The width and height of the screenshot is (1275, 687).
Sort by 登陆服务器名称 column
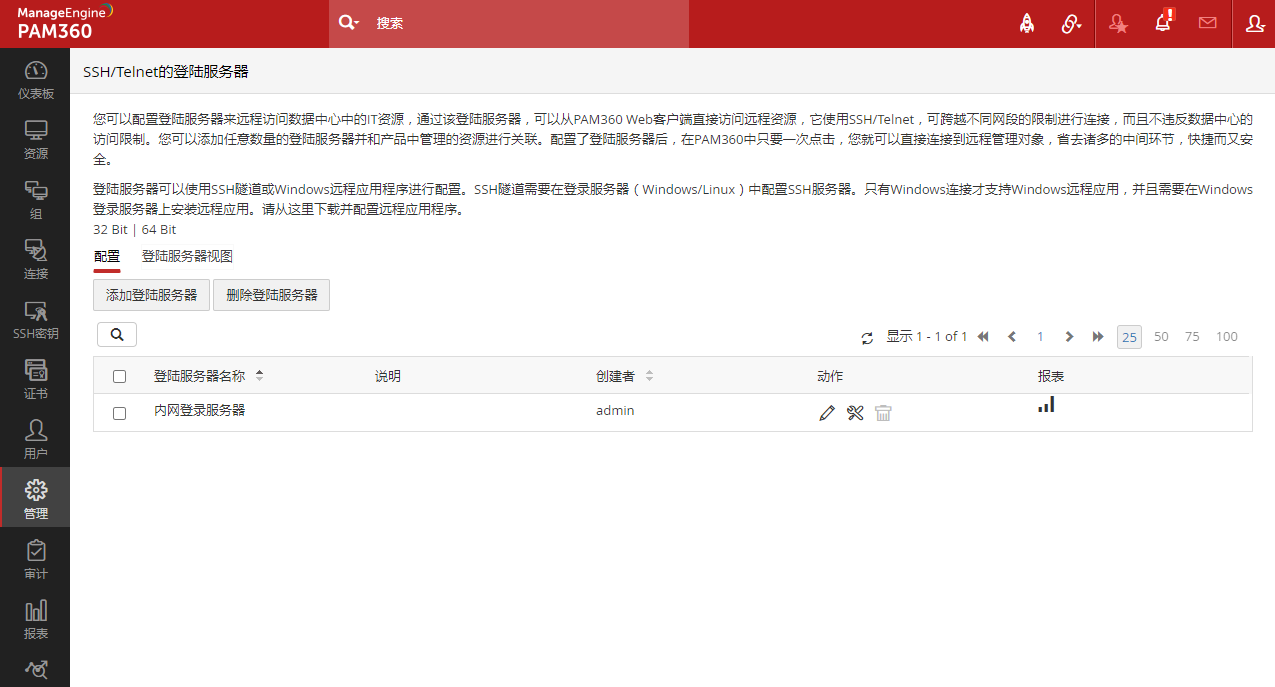208,376
